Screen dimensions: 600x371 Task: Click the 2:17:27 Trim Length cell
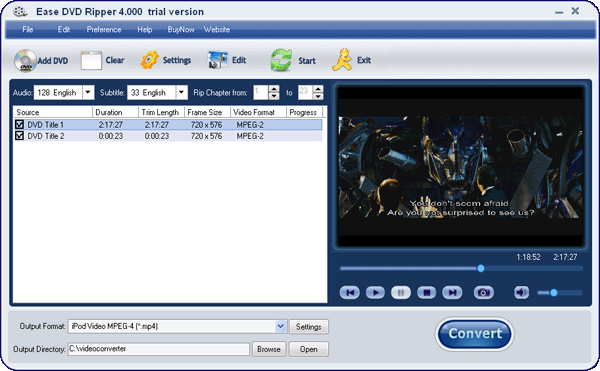[157, 125]
